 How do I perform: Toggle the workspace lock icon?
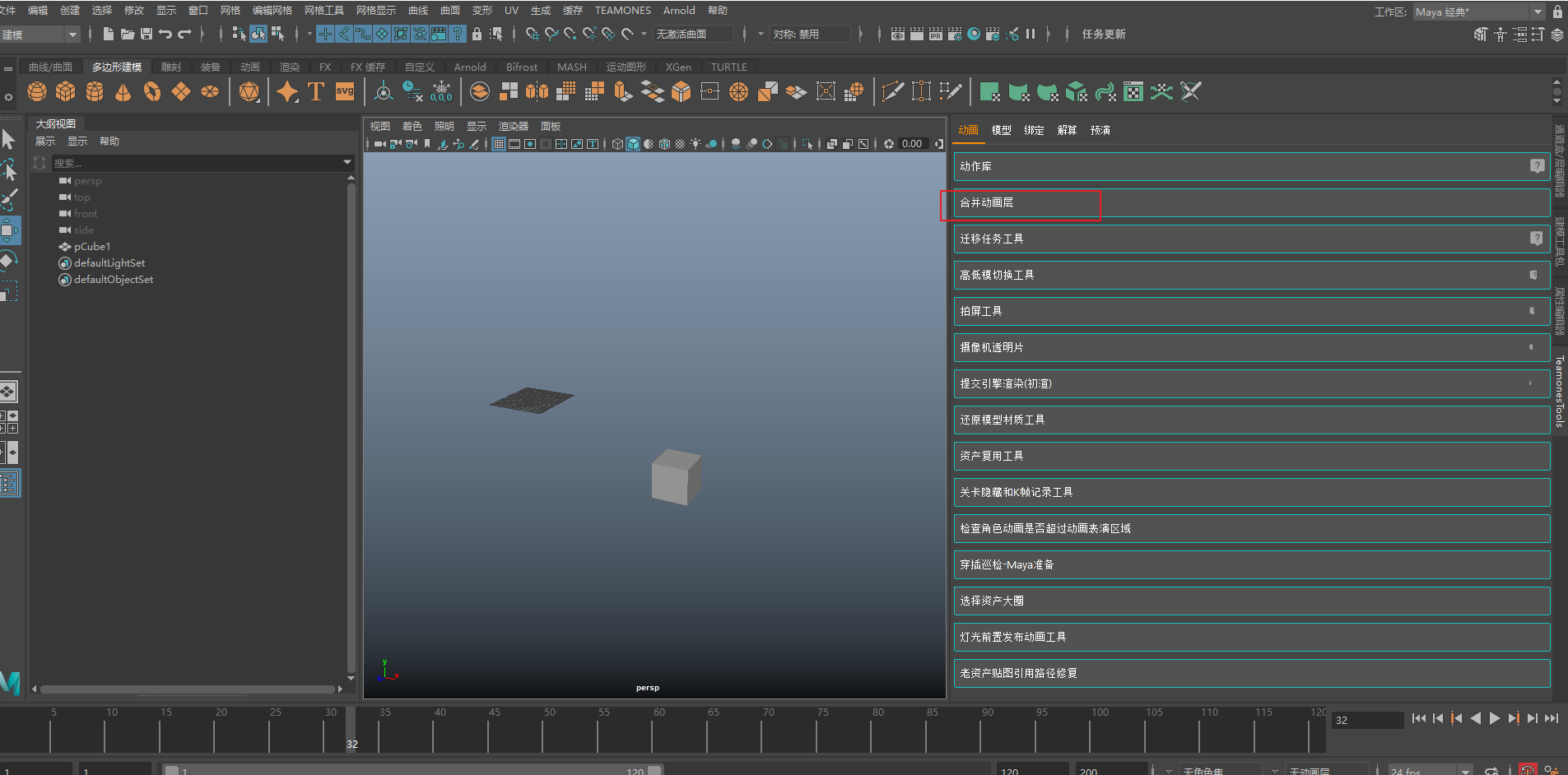[x=1557, y=12]
